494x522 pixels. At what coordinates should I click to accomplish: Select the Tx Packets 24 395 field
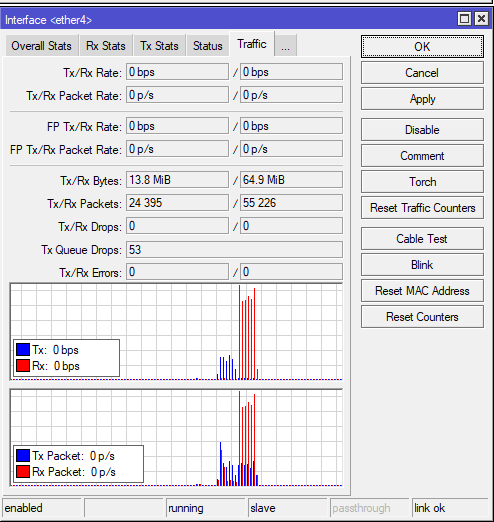point(177,203)
